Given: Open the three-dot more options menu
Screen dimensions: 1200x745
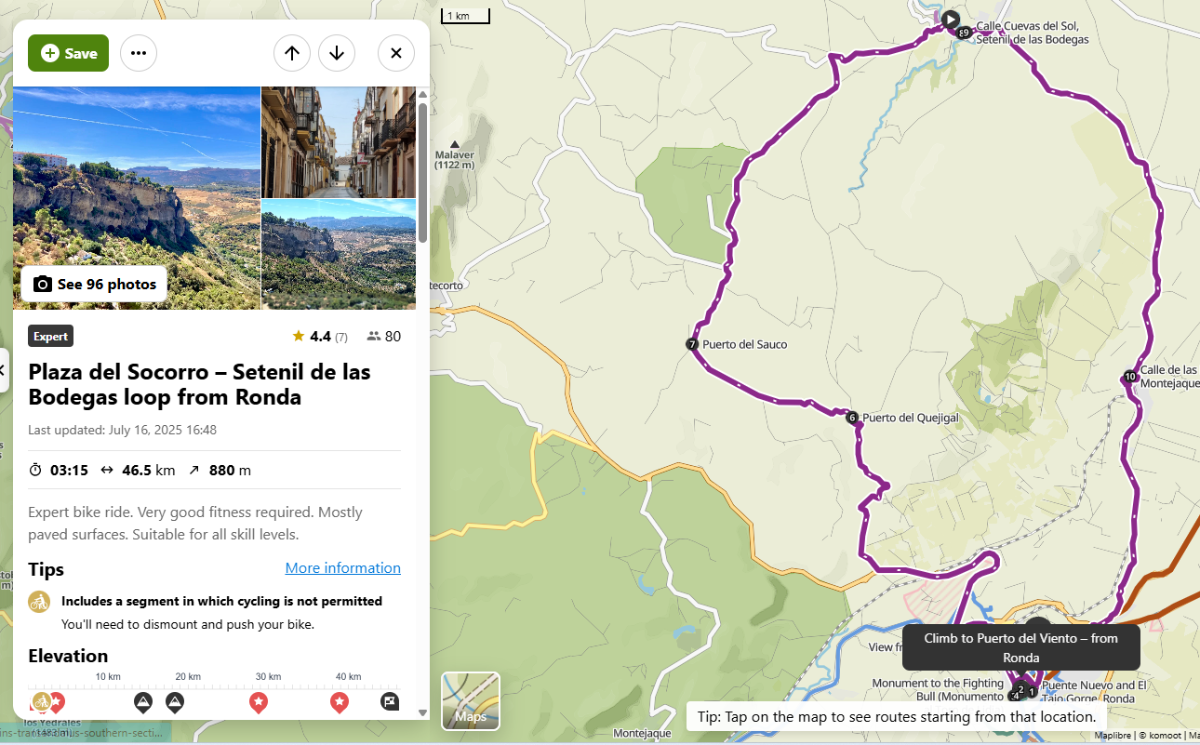Looking at the screenshot, I should click(138, 53).
